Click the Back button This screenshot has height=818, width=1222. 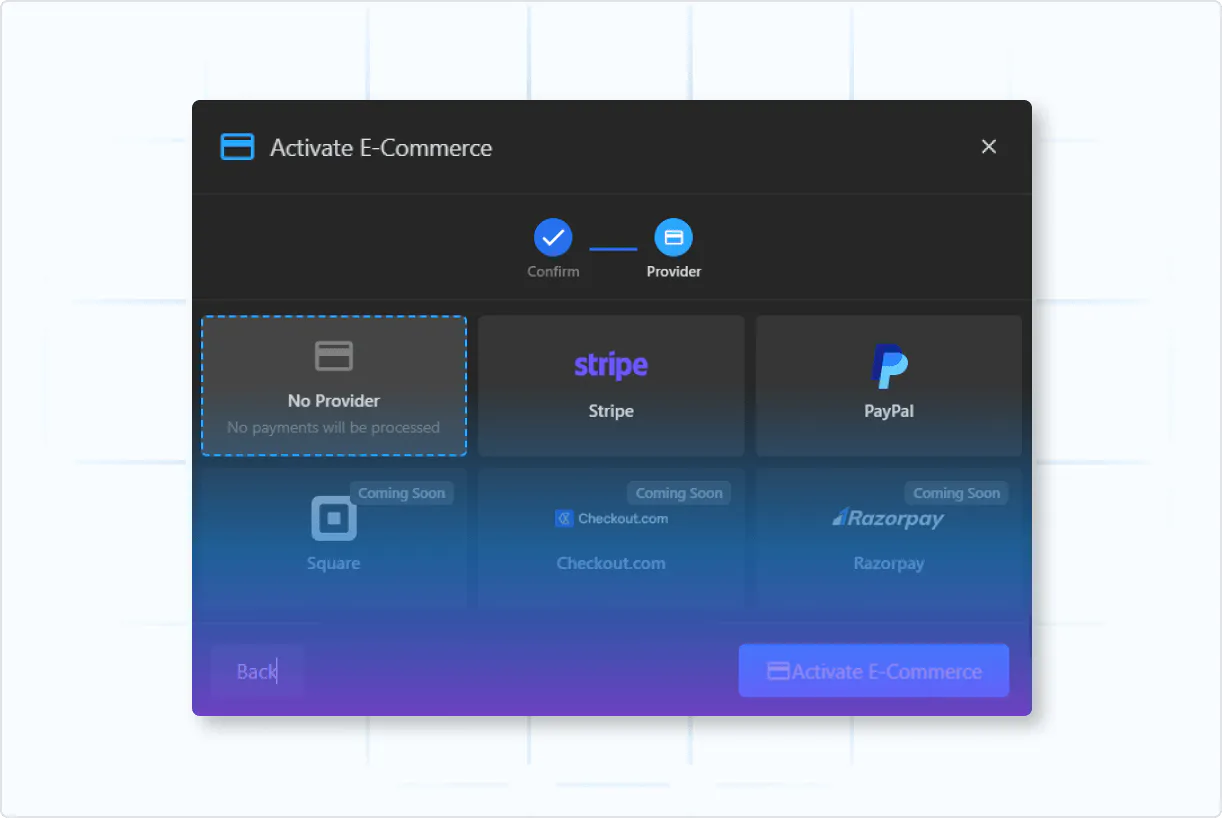tap(257, 671)
